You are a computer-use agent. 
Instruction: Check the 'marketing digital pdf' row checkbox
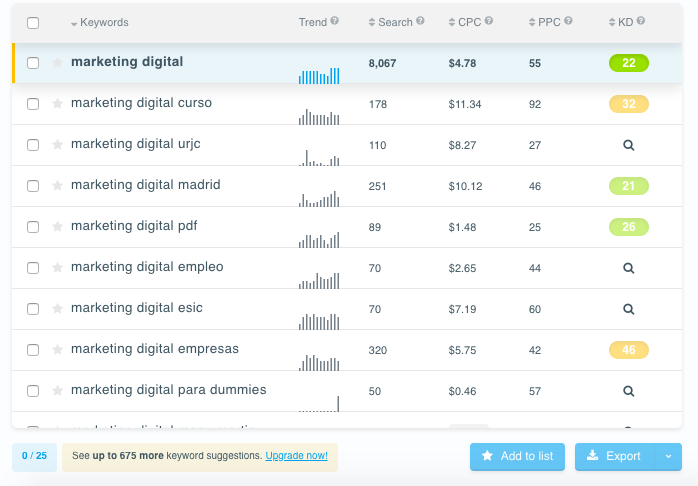pos(33,227)
